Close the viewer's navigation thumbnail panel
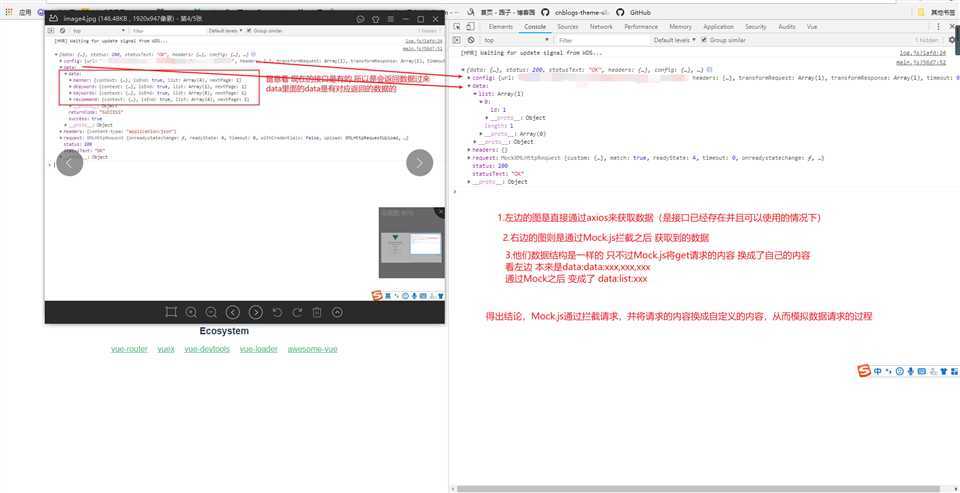Image resolution: width=960 pixels, height=493 pixels. (440, 212)
